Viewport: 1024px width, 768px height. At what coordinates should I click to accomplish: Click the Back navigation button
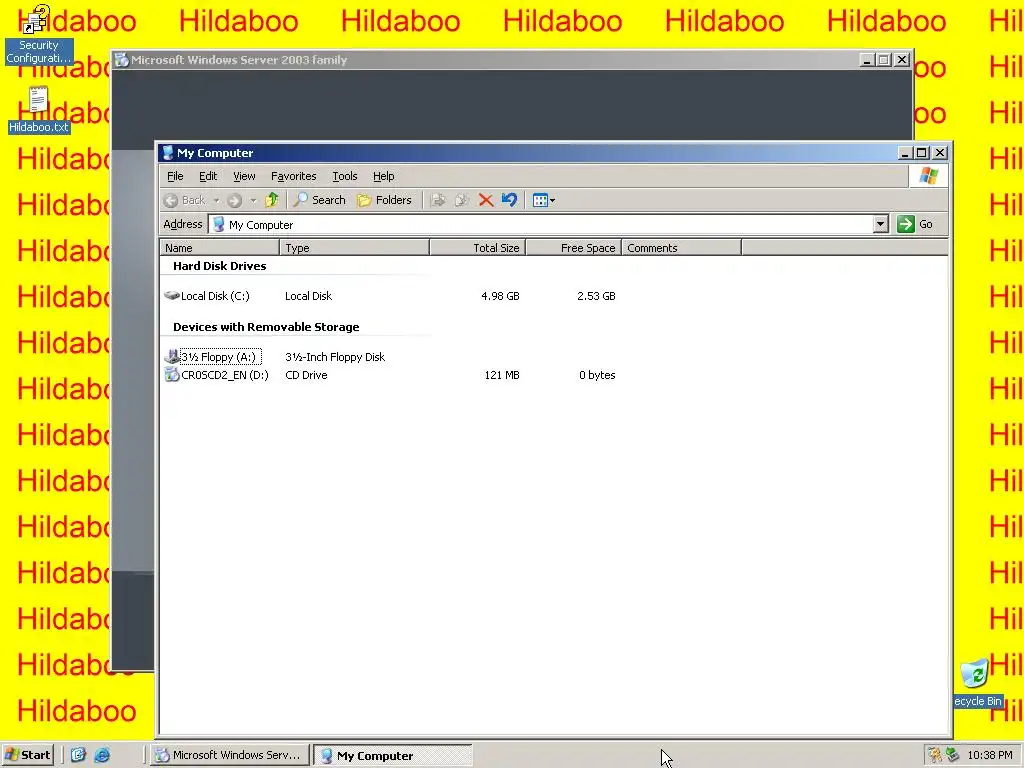185,200
